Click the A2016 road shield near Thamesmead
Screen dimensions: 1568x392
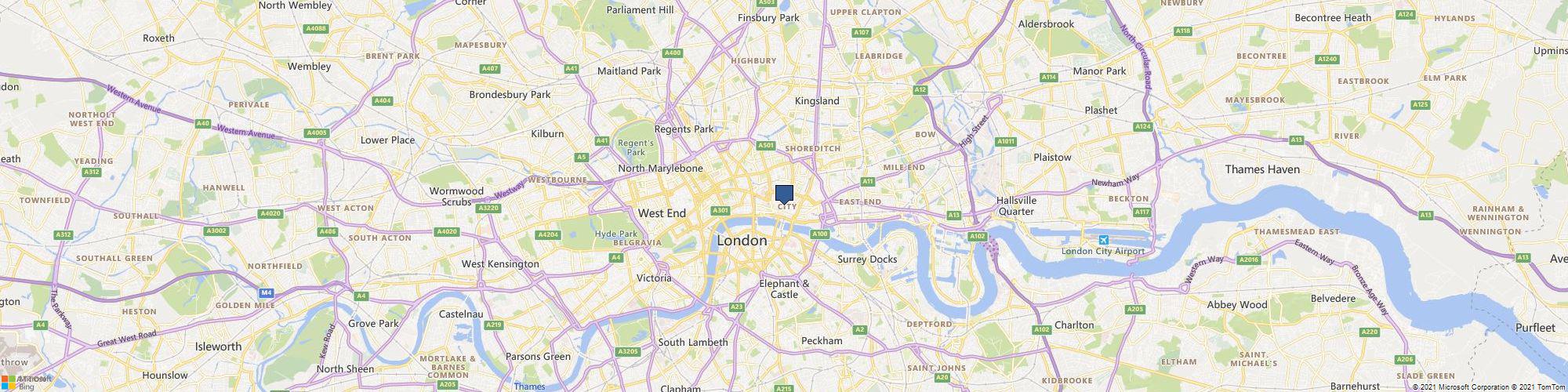click(x=1249, y=260)
